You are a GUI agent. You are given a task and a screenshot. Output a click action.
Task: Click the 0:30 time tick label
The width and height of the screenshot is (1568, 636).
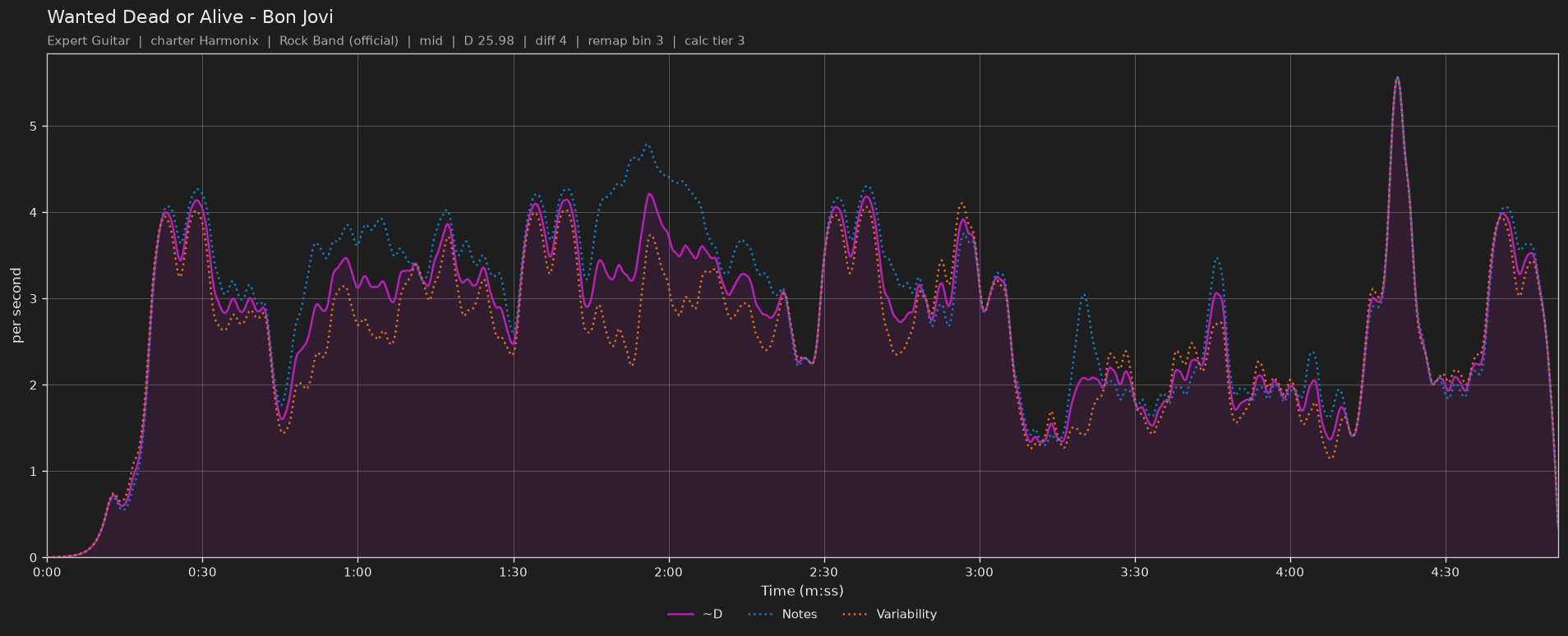click(202, 572)
